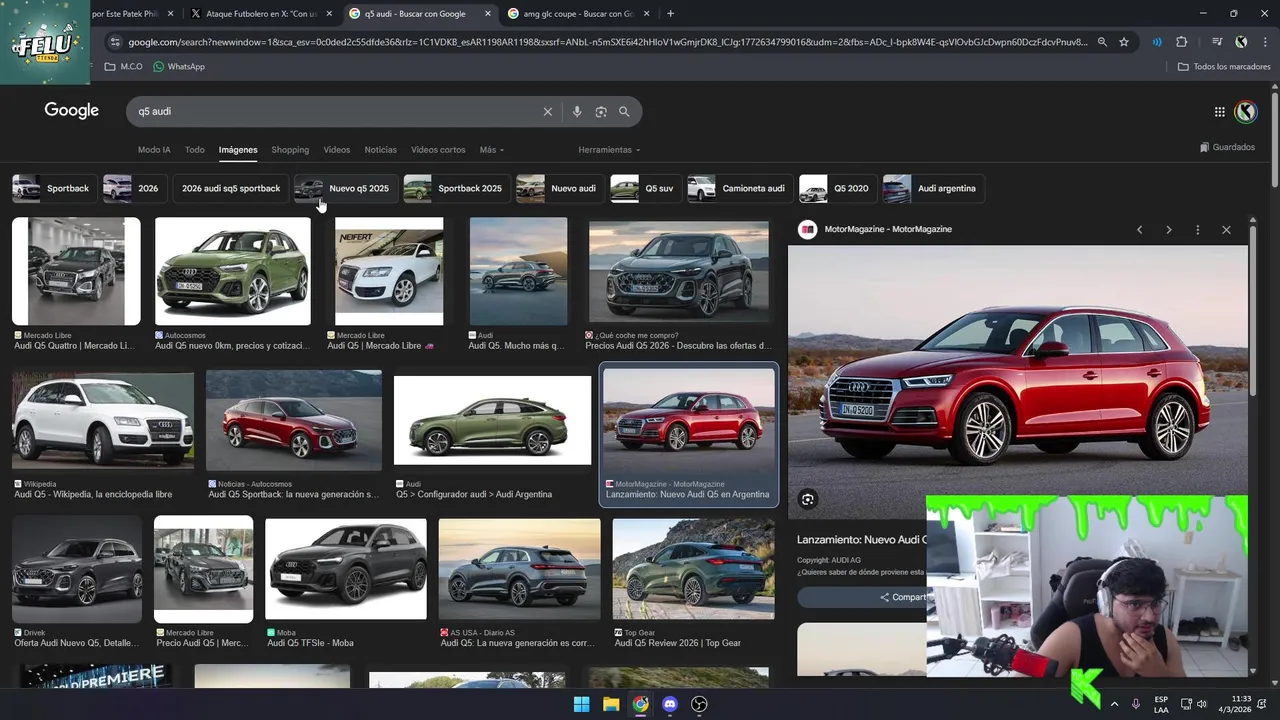Image resolution: width=1280 pixels, height=720 pixels.
Task: Click the magnifier search submit icon
Action: [624, 112]
